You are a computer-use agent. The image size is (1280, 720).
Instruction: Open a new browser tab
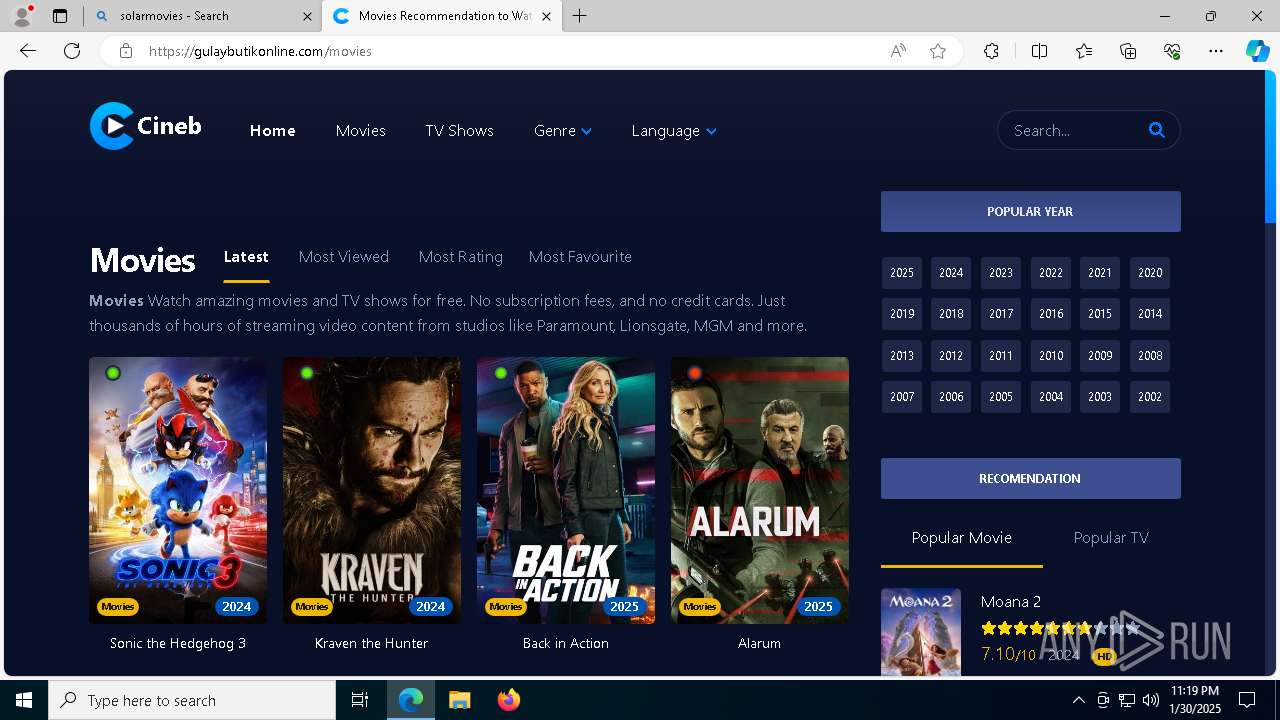coord(579,16)
